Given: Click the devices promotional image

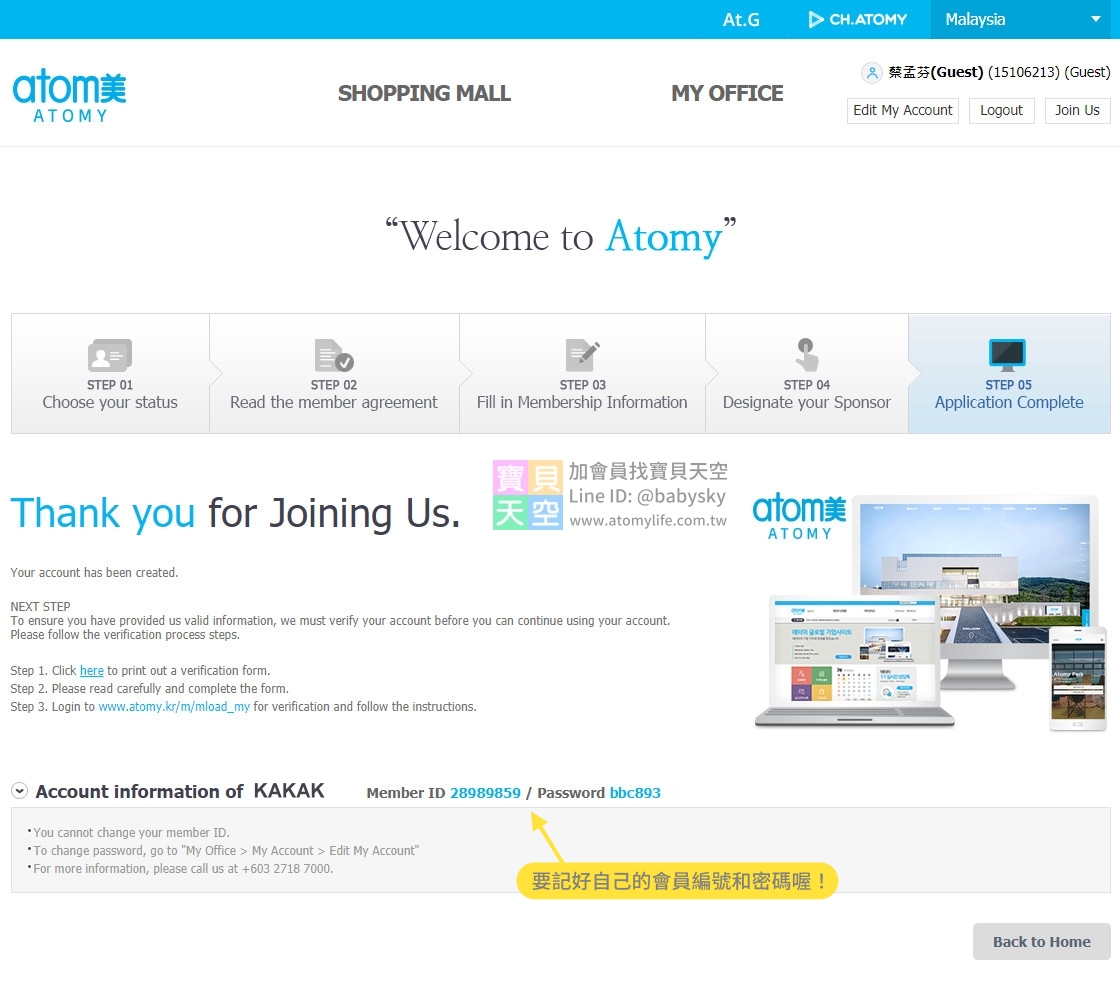Looking at the screenshot, I should click(x=931, y=614).
